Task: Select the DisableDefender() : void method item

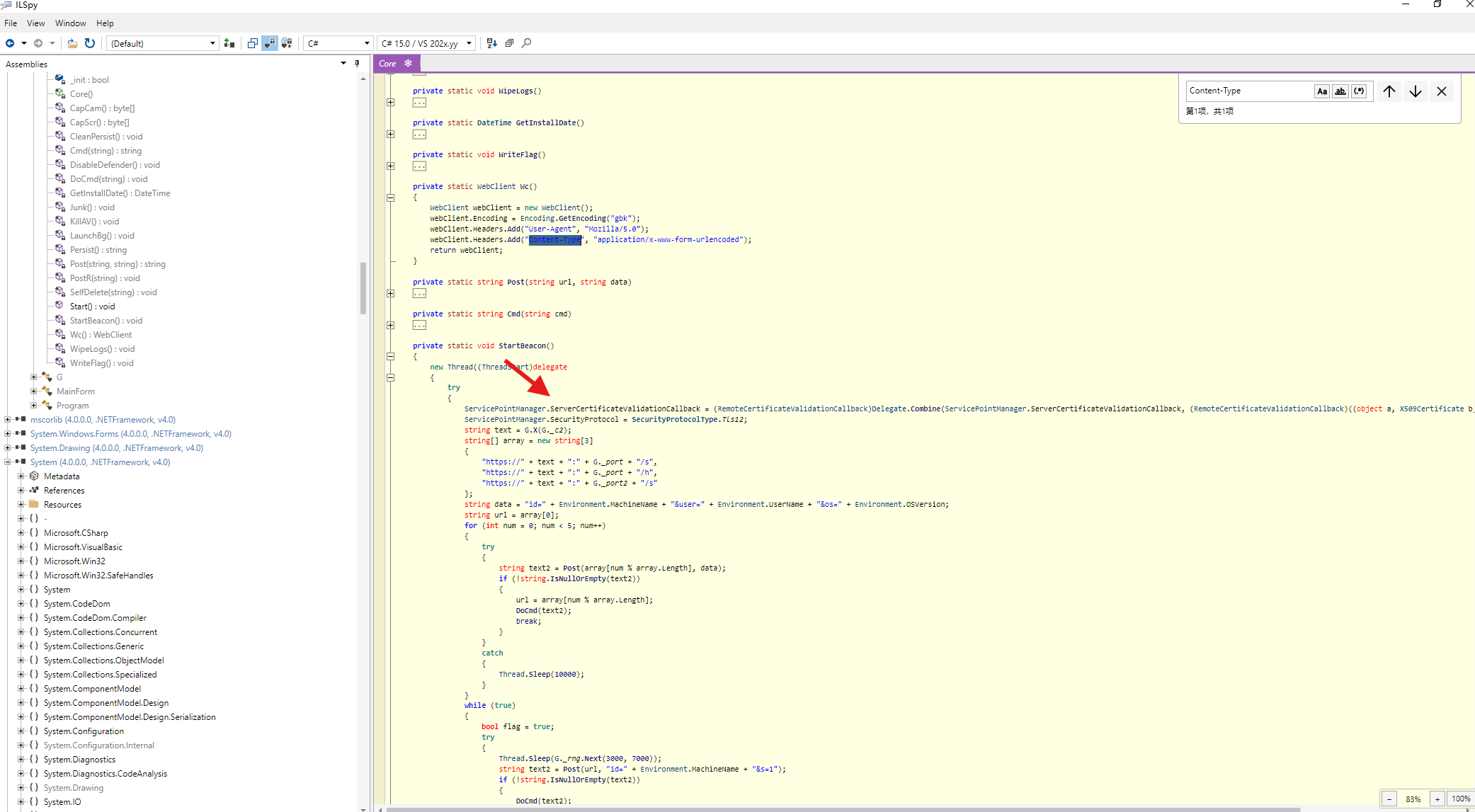Action: coord(115,165)
